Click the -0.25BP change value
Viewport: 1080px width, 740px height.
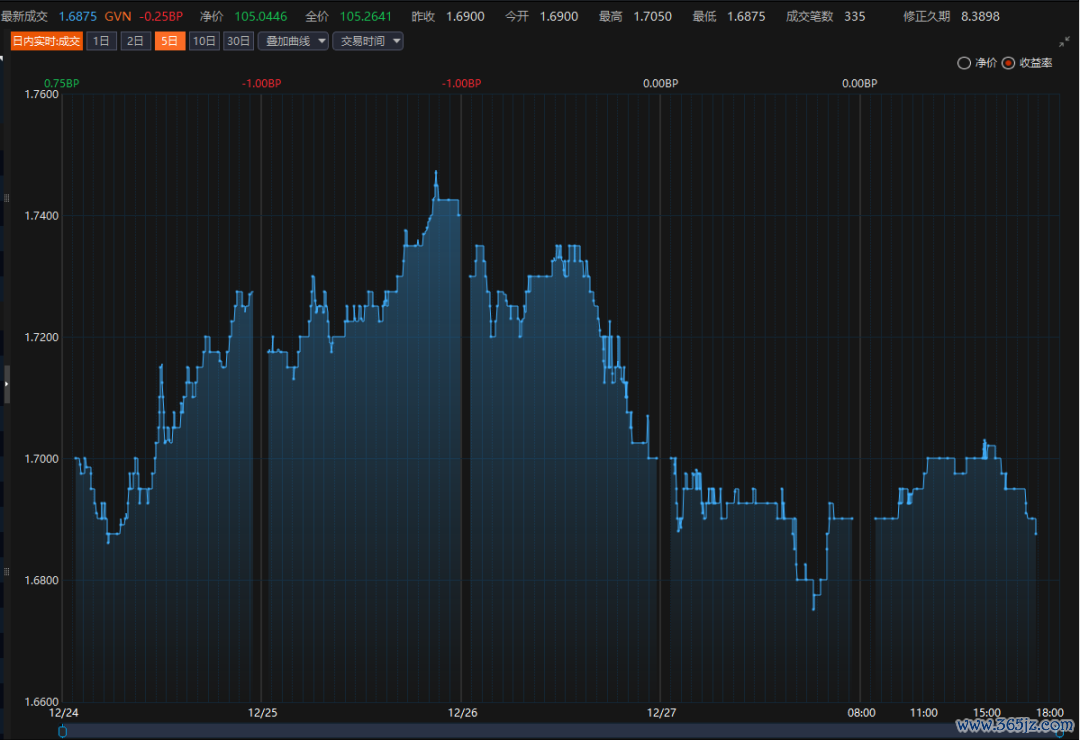(x=161, y=17)
